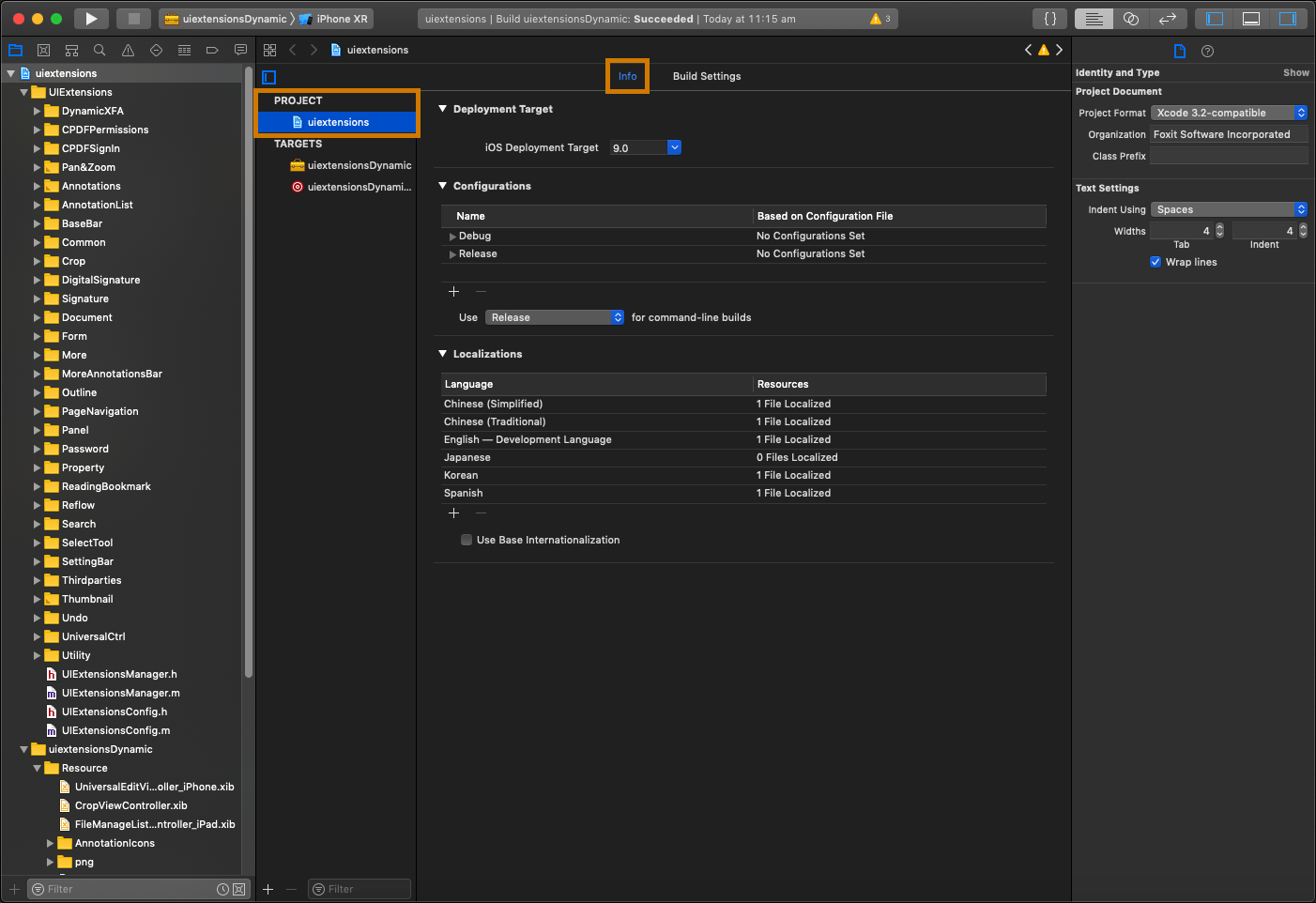Open the Release command-line builds dropdown
Image resolution: width=1316 pixels, height=903 pixels.
tap(555, 317)
